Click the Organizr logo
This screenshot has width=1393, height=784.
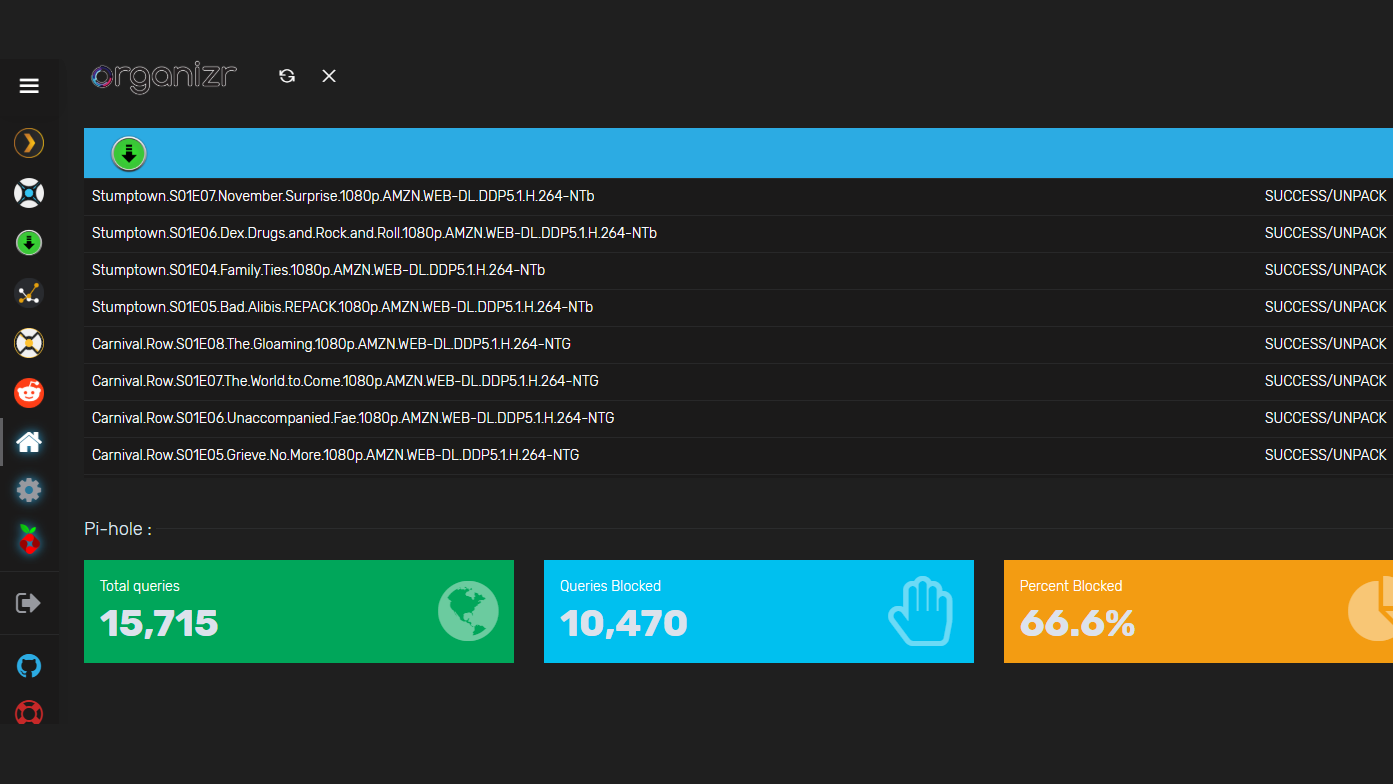point(164,77)
